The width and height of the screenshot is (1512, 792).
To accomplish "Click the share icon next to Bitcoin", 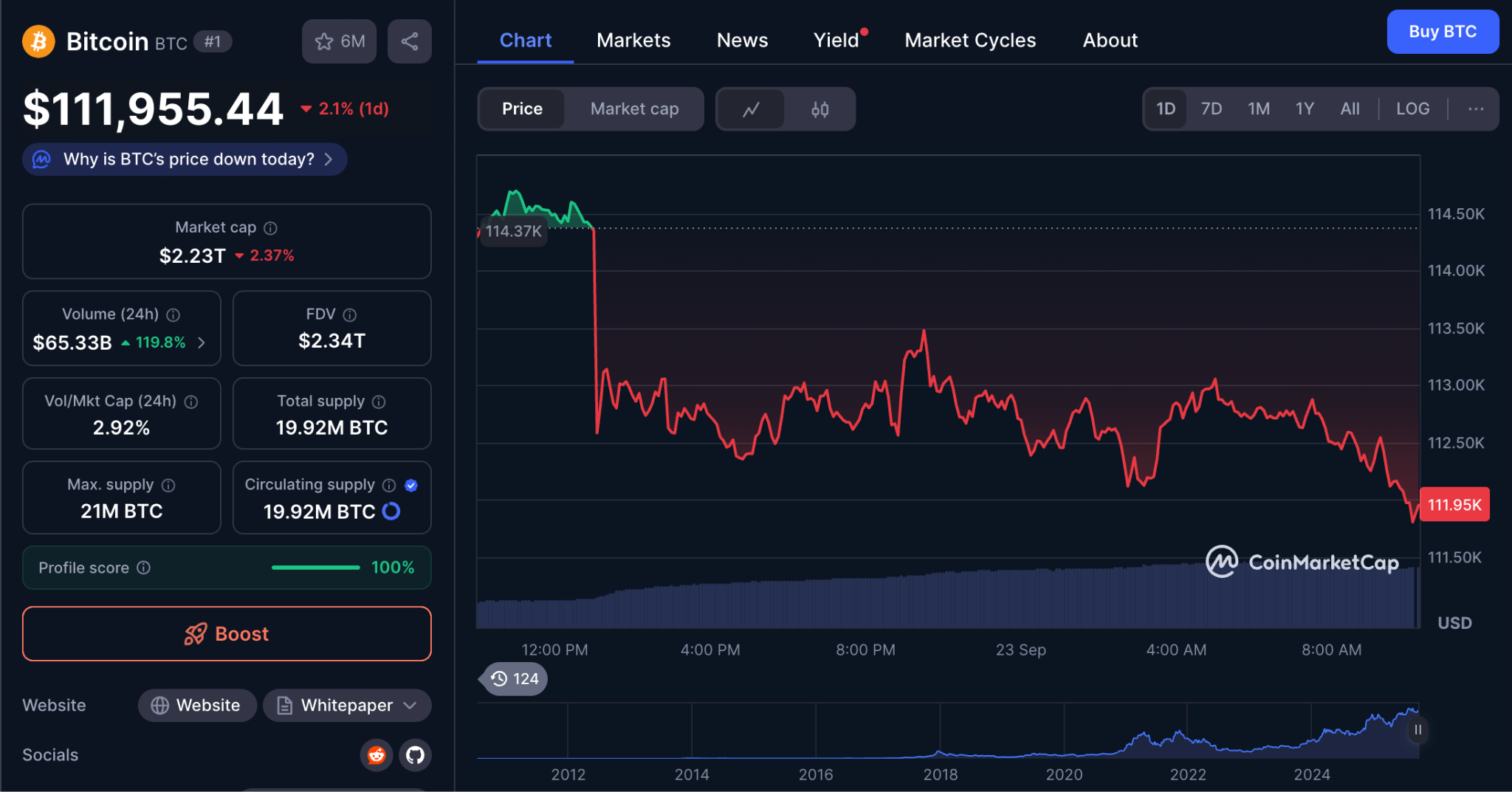I will pyautogui.click(x=409, y=41).
